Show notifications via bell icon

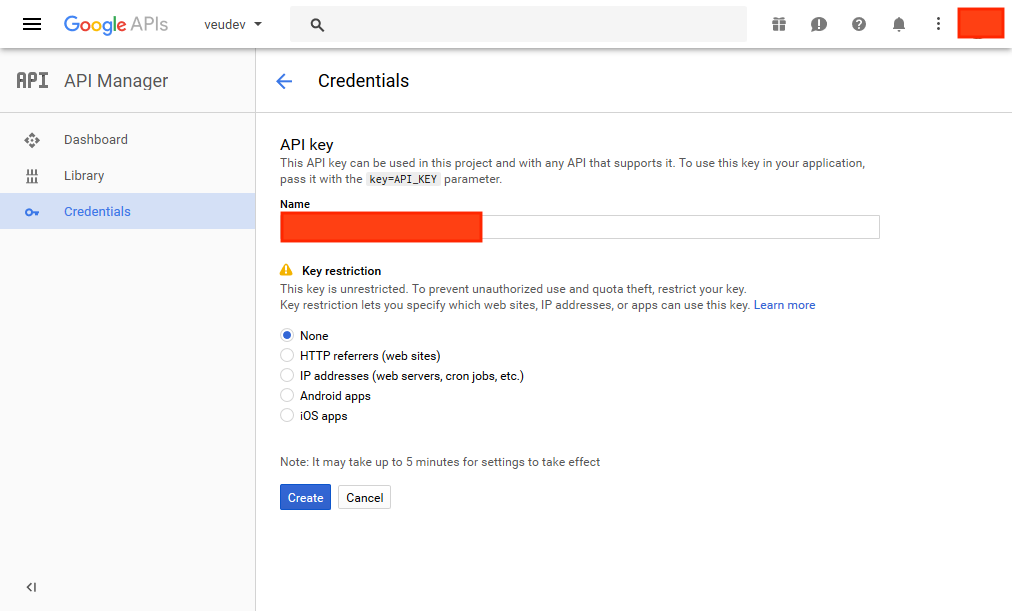[899, 24]
